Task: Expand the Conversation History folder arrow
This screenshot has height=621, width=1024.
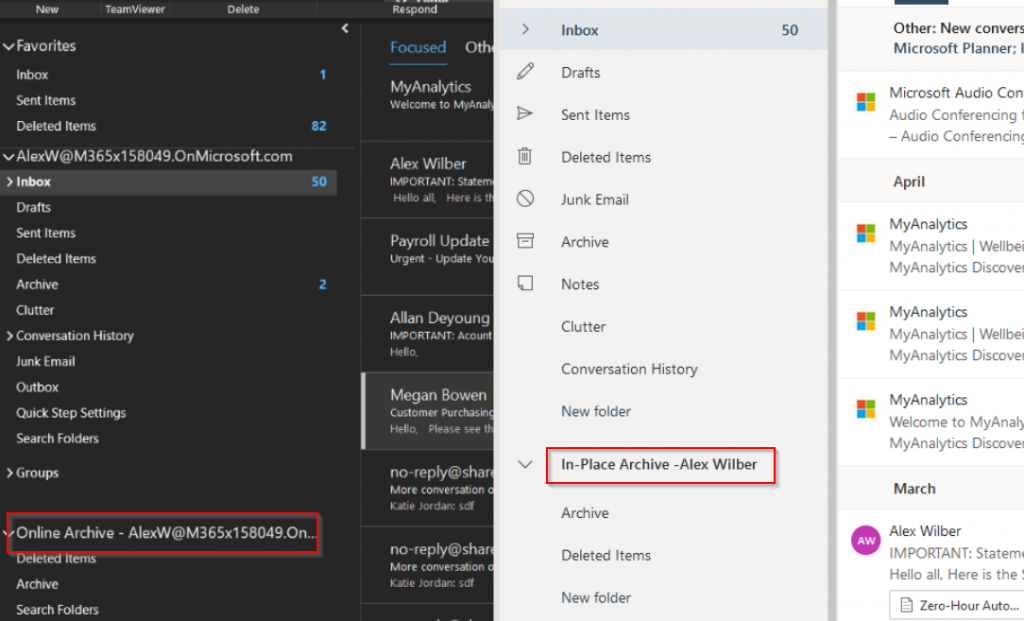Action: click(9, 336)
